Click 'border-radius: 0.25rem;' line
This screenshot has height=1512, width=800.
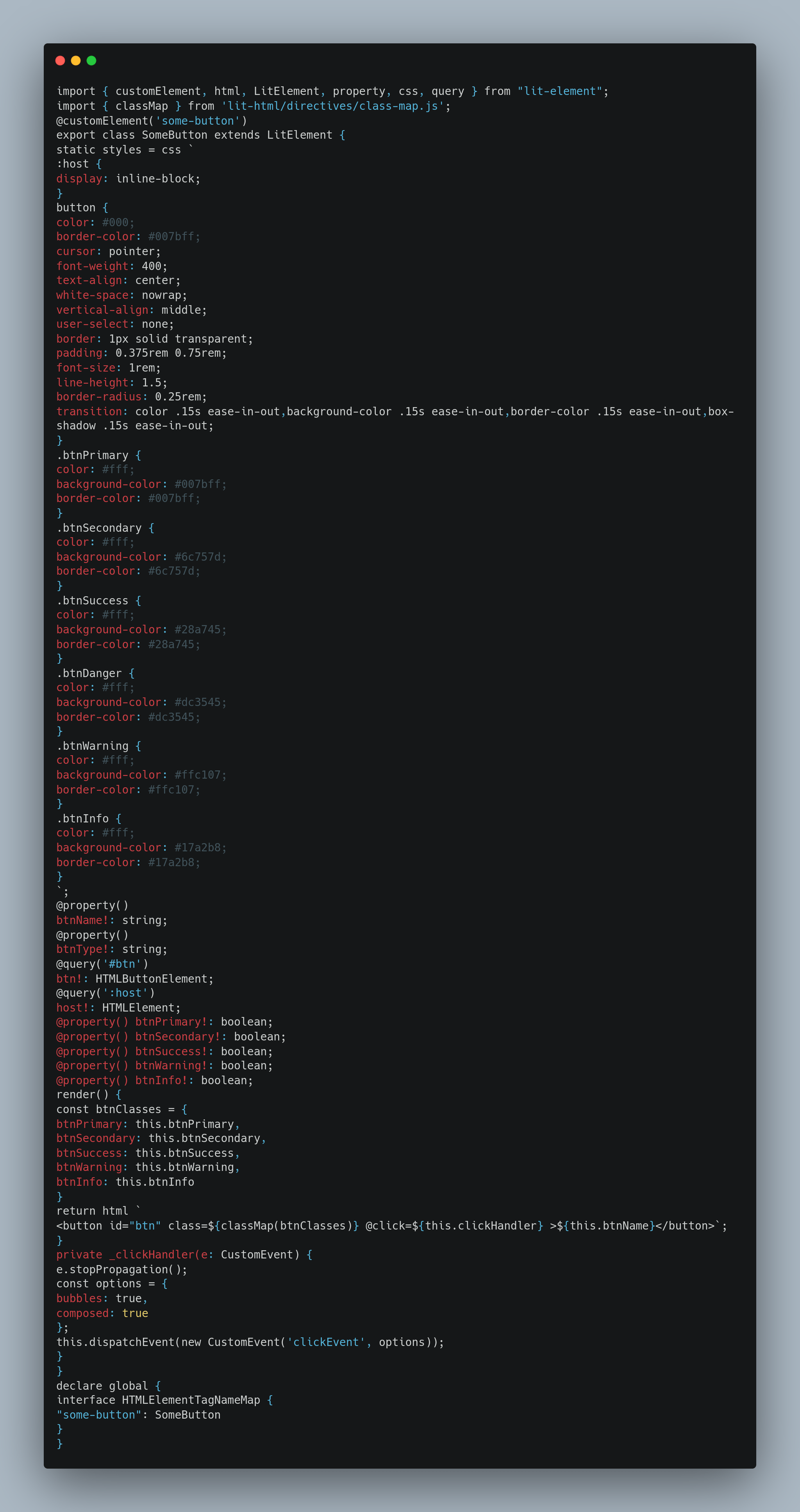tap(132, 397)
